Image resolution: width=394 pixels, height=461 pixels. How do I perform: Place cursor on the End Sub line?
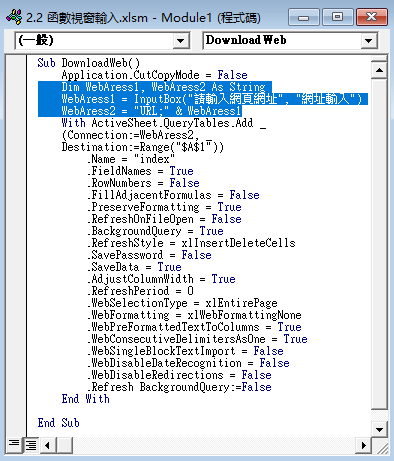(58, 423)
